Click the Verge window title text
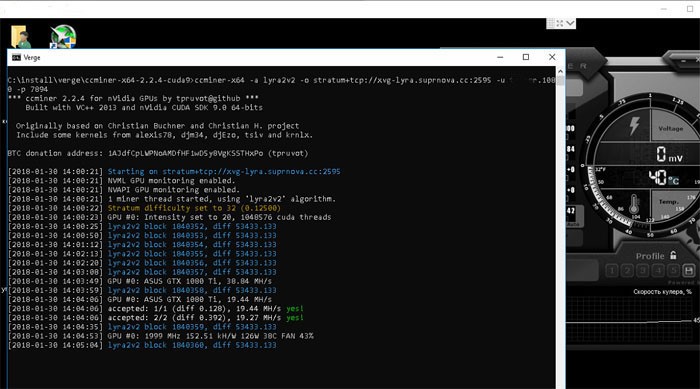The height and width of the screenshot is (389, 700). pyautogui.click(x=32, y=58)
